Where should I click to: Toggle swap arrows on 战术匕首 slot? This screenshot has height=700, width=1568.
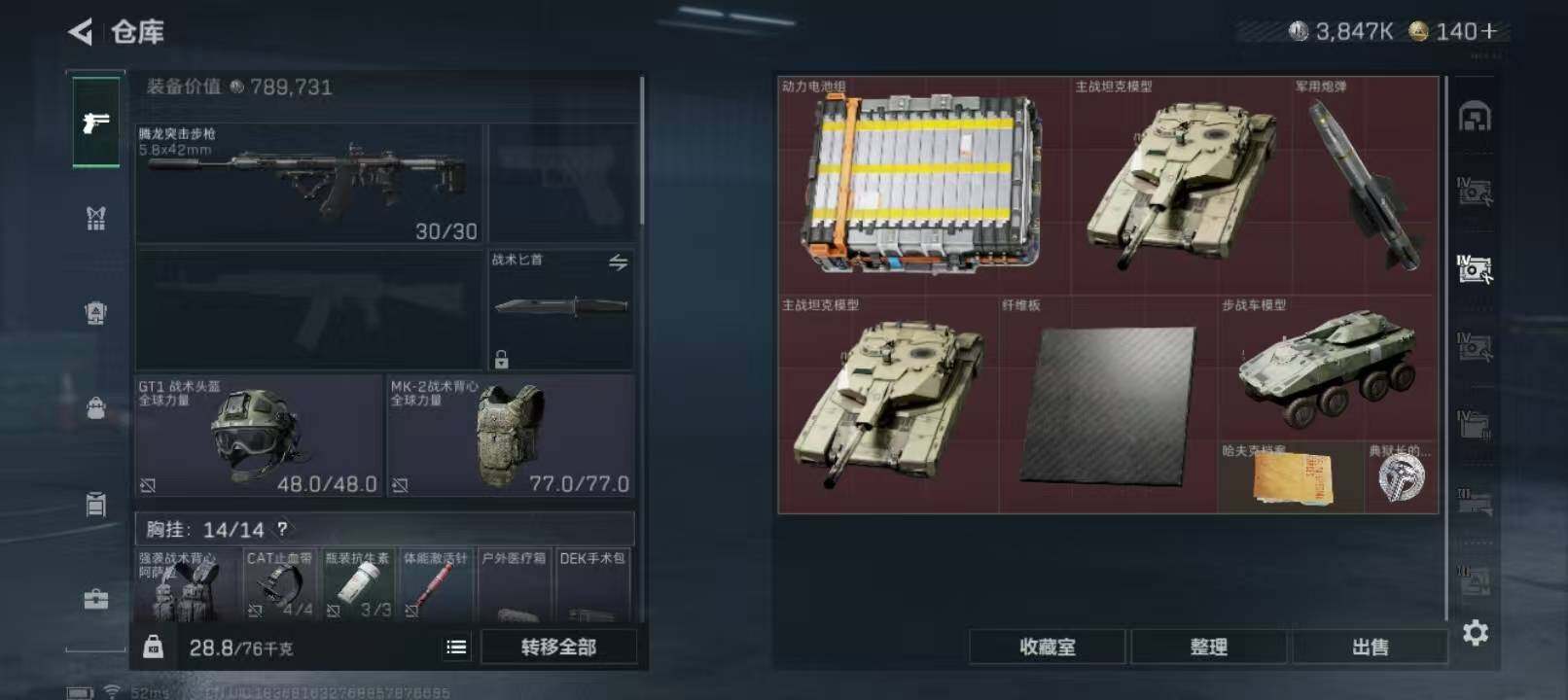[x=618, y=262]
